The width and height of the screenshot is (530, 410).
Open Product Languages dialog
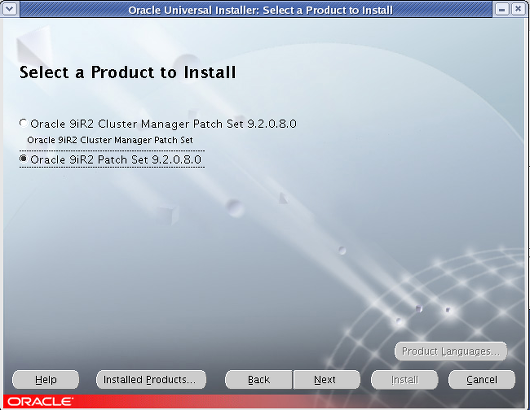(451, 351)
